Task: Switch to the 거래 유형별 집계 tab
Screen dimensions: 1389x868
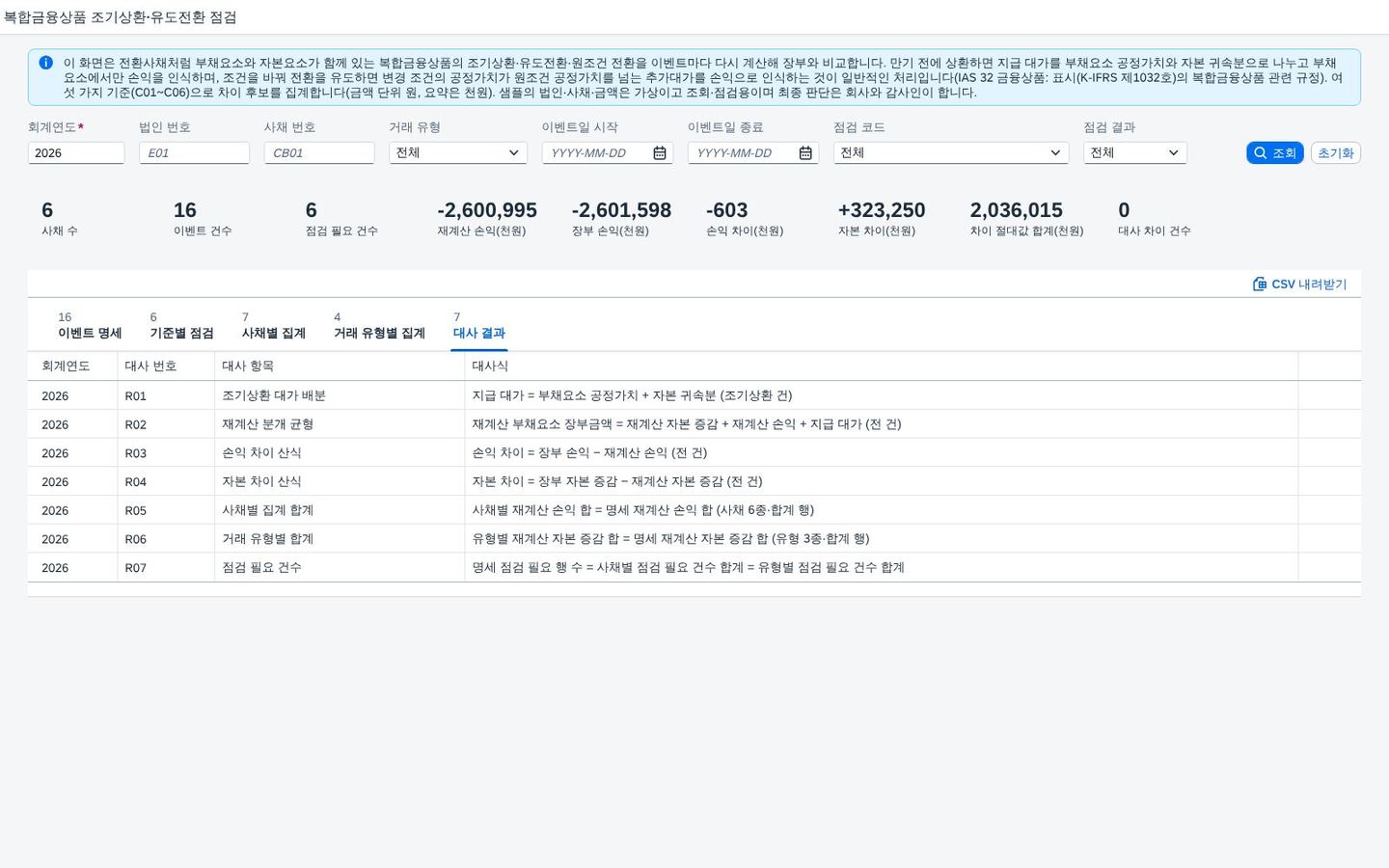Action: (379, 326)
